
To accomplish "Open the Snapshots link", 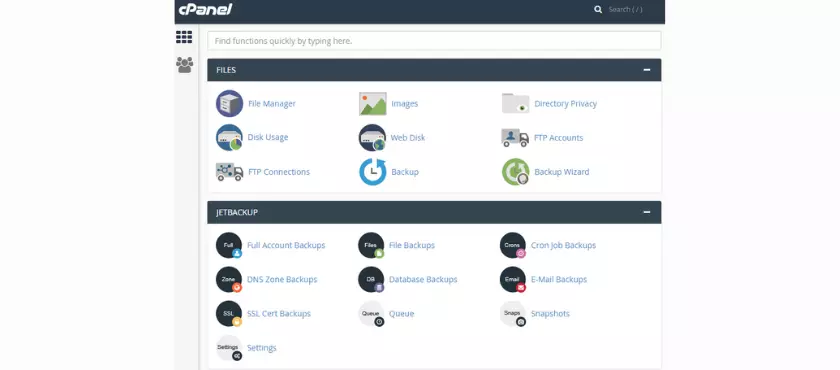I will click(x=550, y=314).
